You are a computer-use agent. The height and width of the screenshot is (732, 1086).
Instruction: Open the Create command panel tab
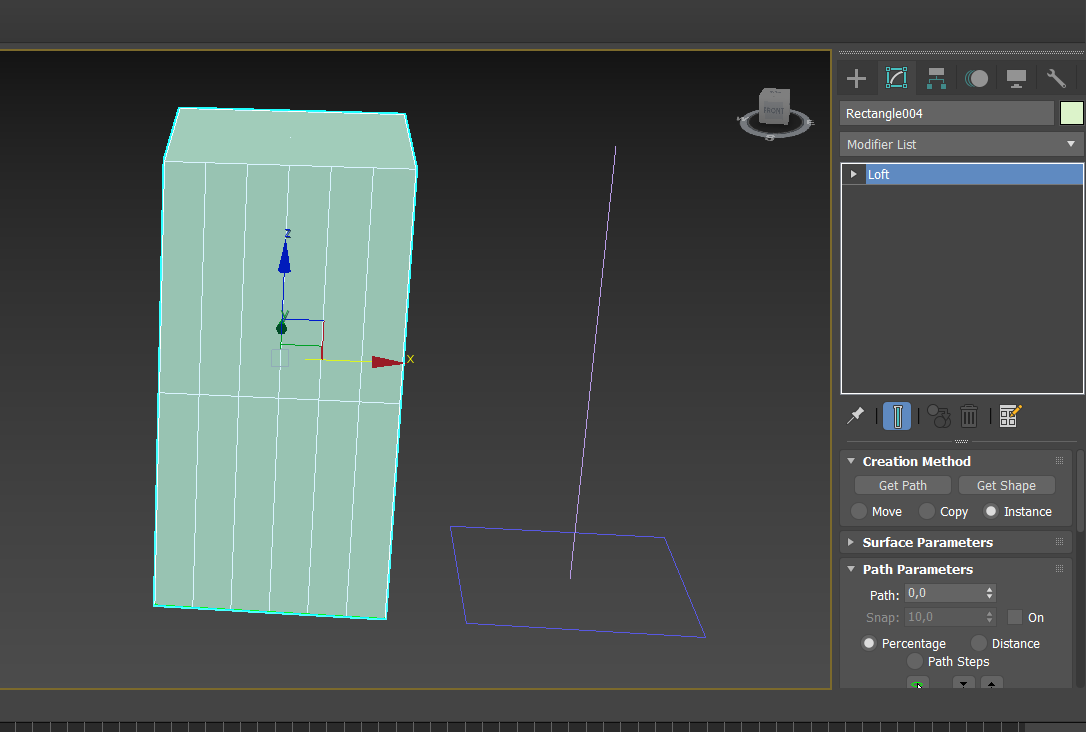pyautogui.click(x=856, y=78)
